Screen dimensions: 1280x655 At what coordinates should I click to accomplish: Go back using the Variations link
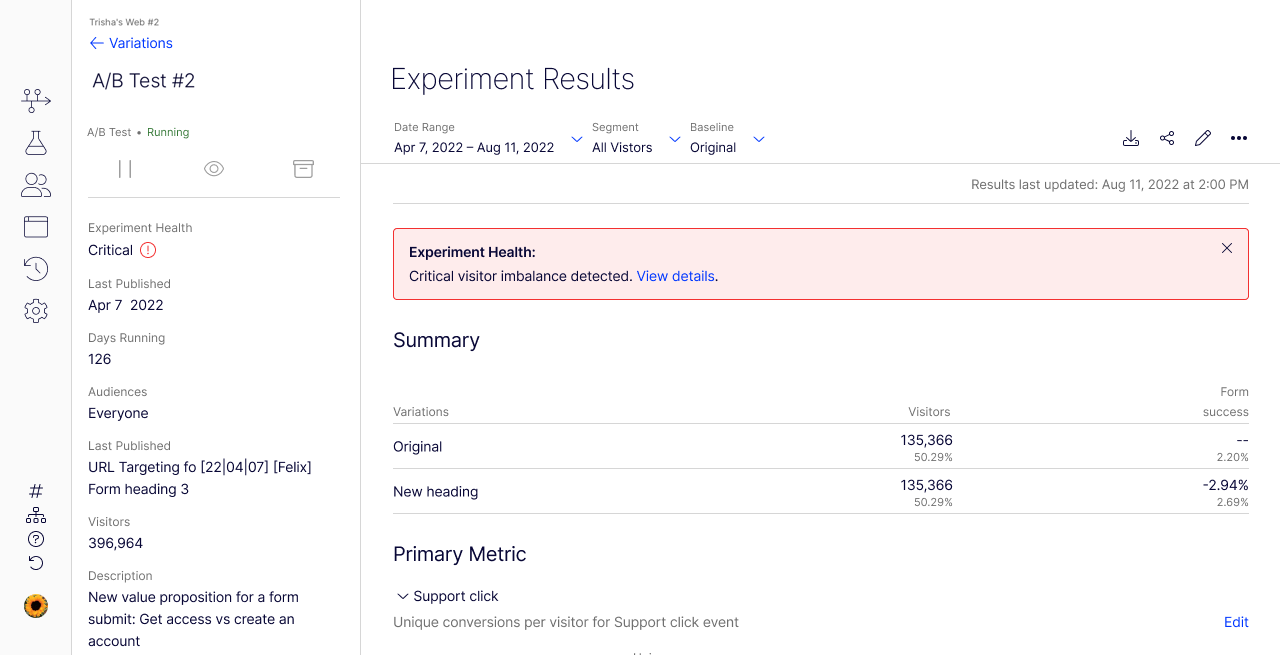pyautogui.click(x=131, y=43)
